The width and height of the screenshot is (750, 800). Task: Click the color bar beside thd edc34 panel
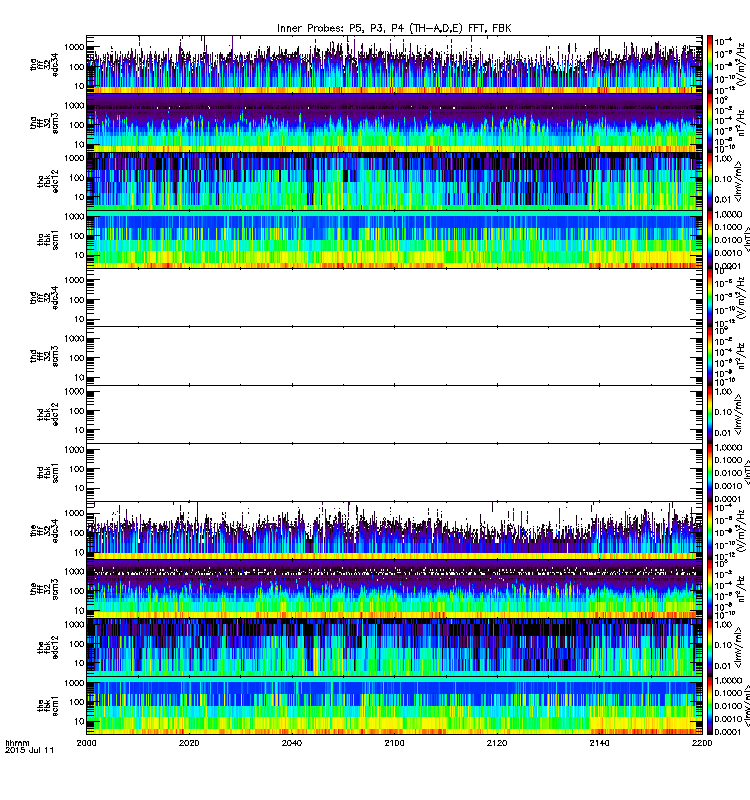[710, 297]
